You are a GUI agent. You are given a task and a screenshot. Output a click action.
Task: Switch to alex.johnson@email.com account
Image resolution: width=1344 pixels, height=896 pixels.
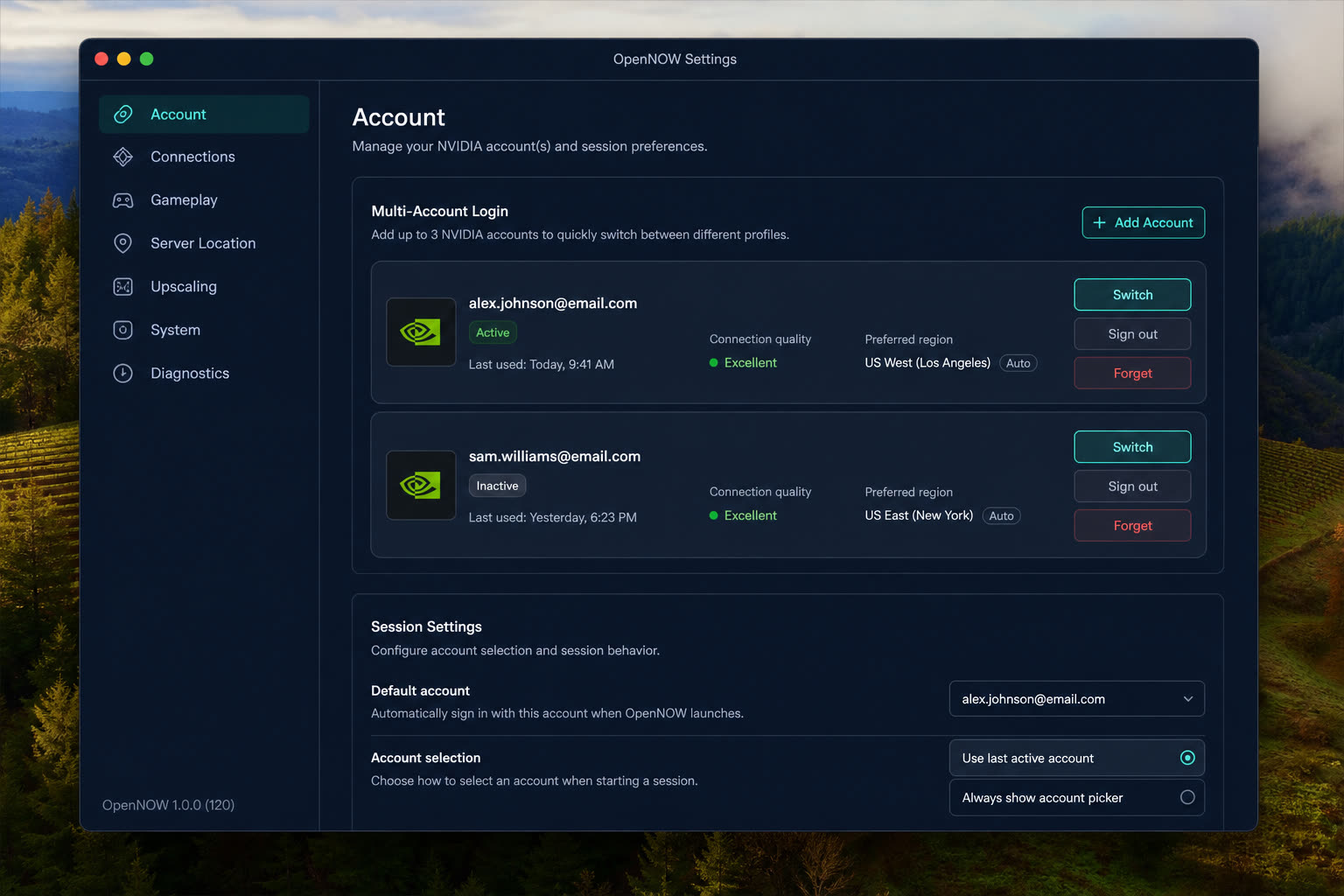coord(1132,295)
